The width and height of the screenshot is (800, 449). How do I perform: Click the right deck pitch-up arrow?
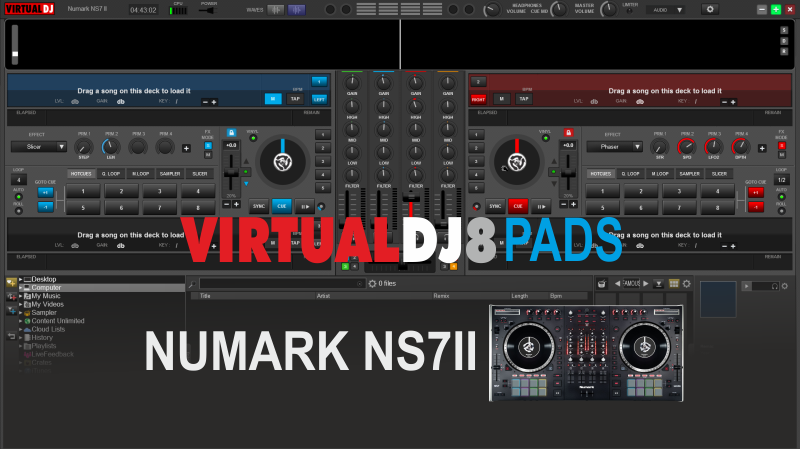click(554, 161)
